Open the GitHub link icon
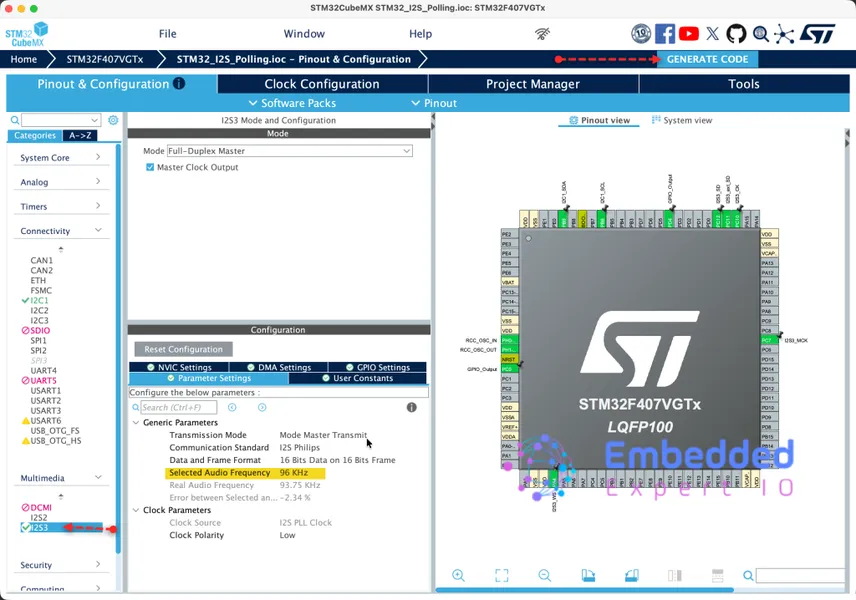 (x=736, y=34)
